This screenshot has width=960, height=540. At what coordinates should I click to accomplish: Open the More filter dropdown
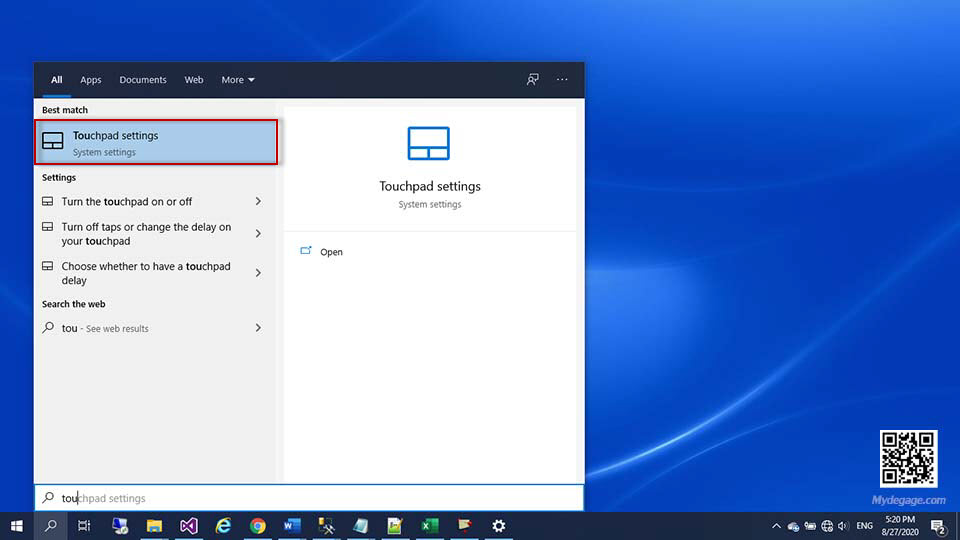238,80
